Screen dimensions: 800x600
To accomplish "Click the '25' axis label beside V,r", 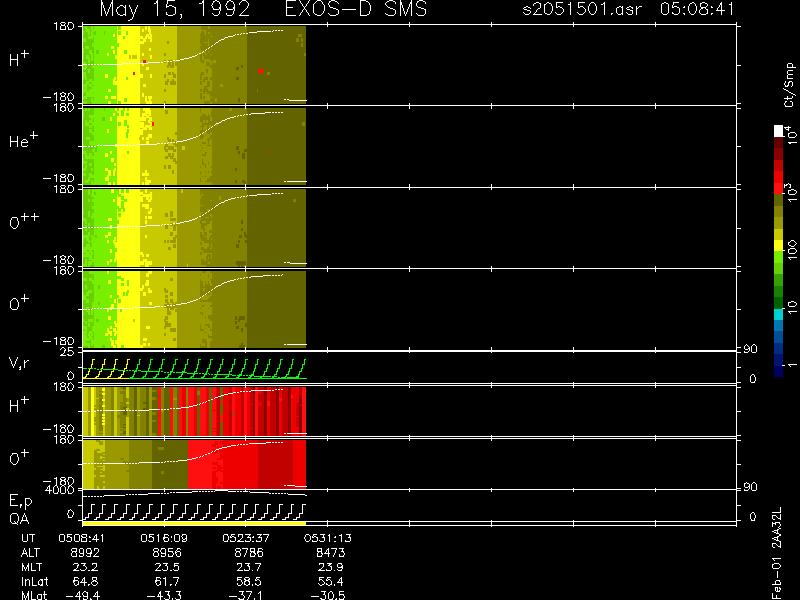I will click(x=68, y=352).
